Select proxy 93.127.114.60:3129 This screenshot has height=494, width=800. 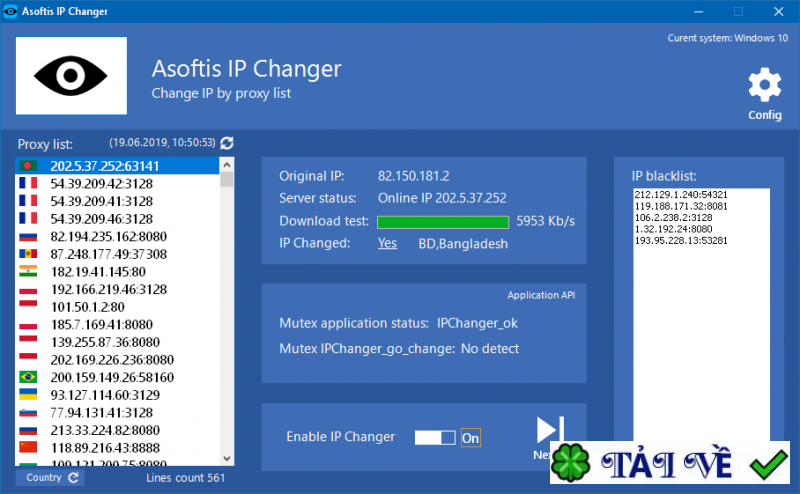[117, 395]
